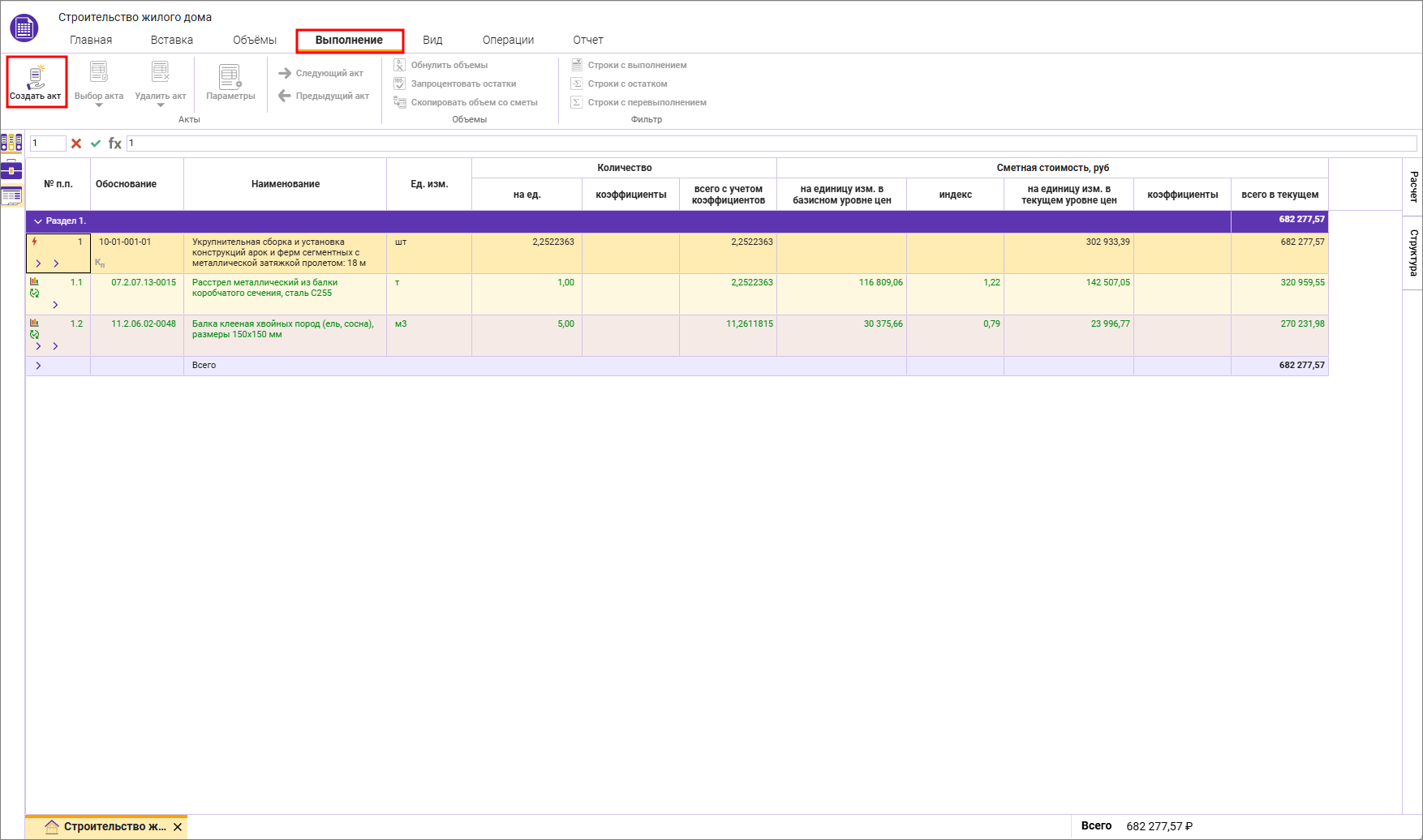The width and height of the screenshot is (1423, 840).
Task: Click the Обнулить объемы command
Action: tap(449, 65)
